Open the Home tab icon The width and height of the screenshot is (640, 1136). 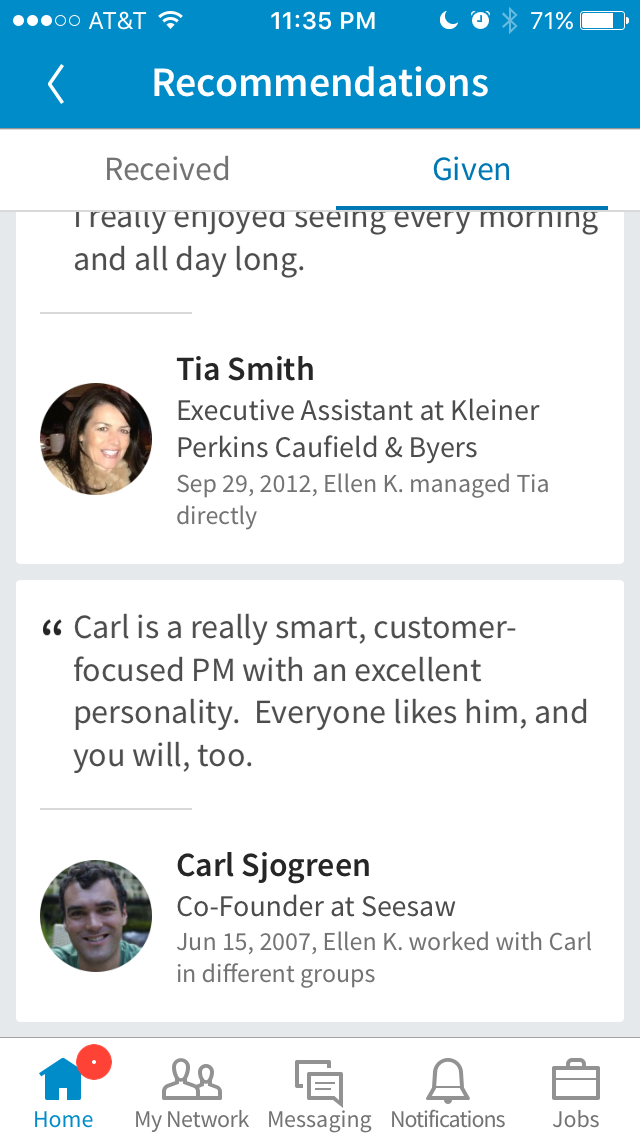point(62,1080)
